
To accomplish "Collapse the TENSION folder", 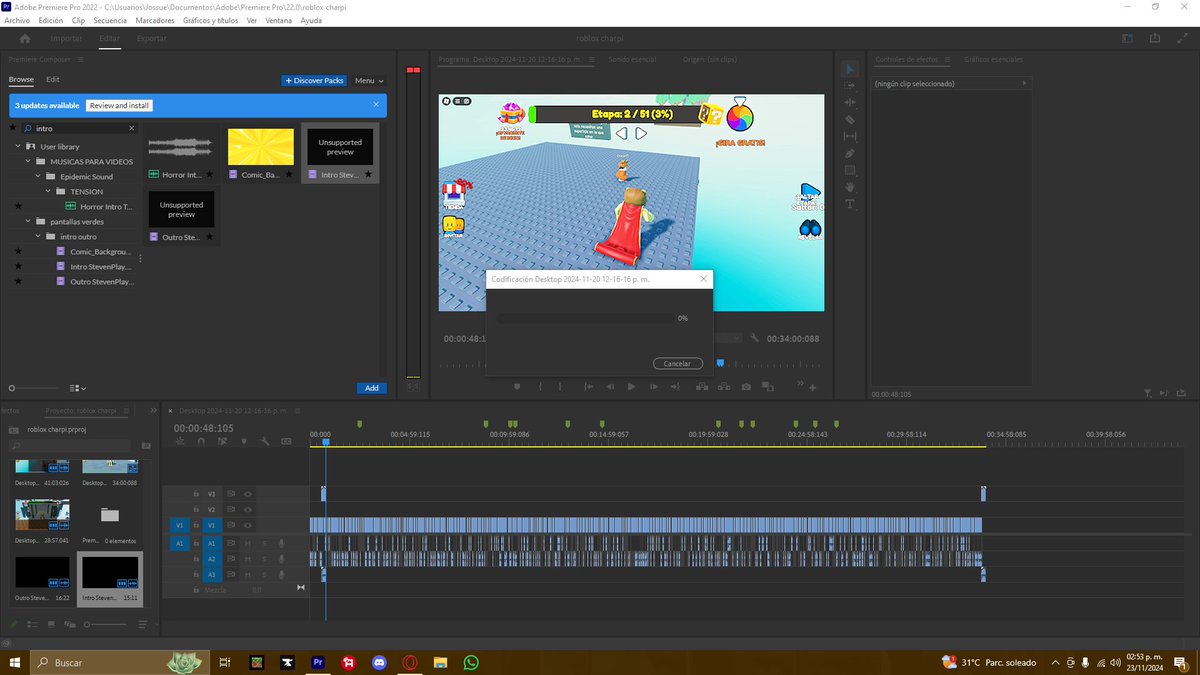I will (47, 191).
